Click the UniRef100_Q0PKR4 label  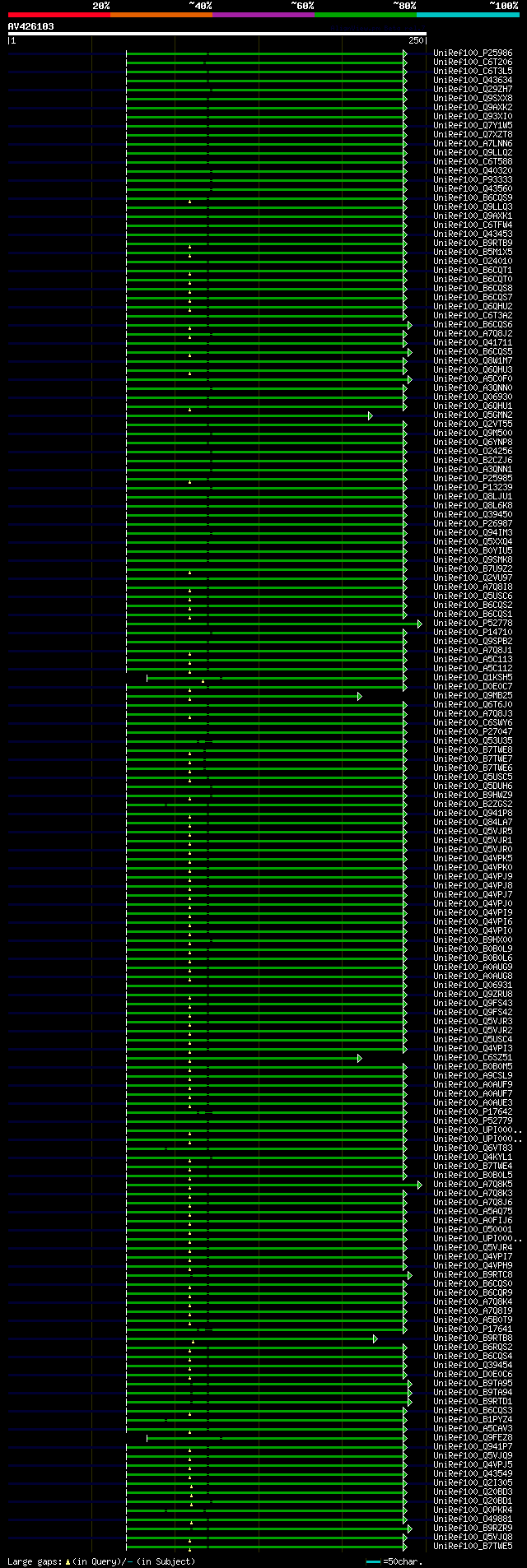[x=473, y=1510]
